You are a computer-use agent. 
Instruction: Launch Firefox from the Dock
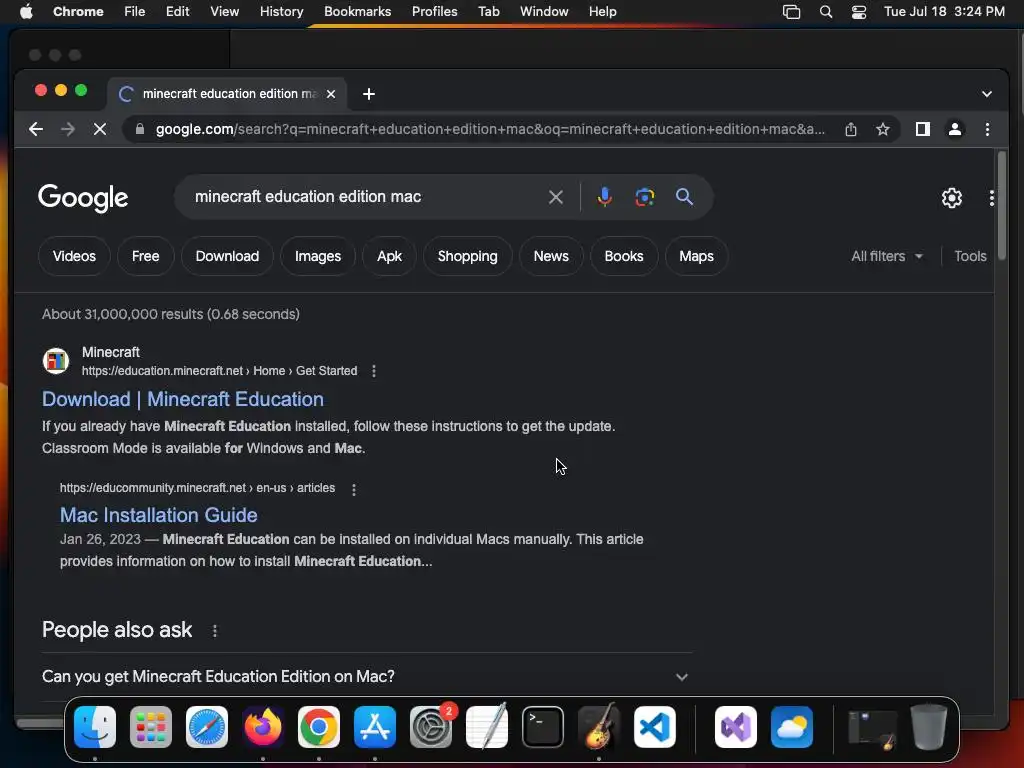(263, 727)
